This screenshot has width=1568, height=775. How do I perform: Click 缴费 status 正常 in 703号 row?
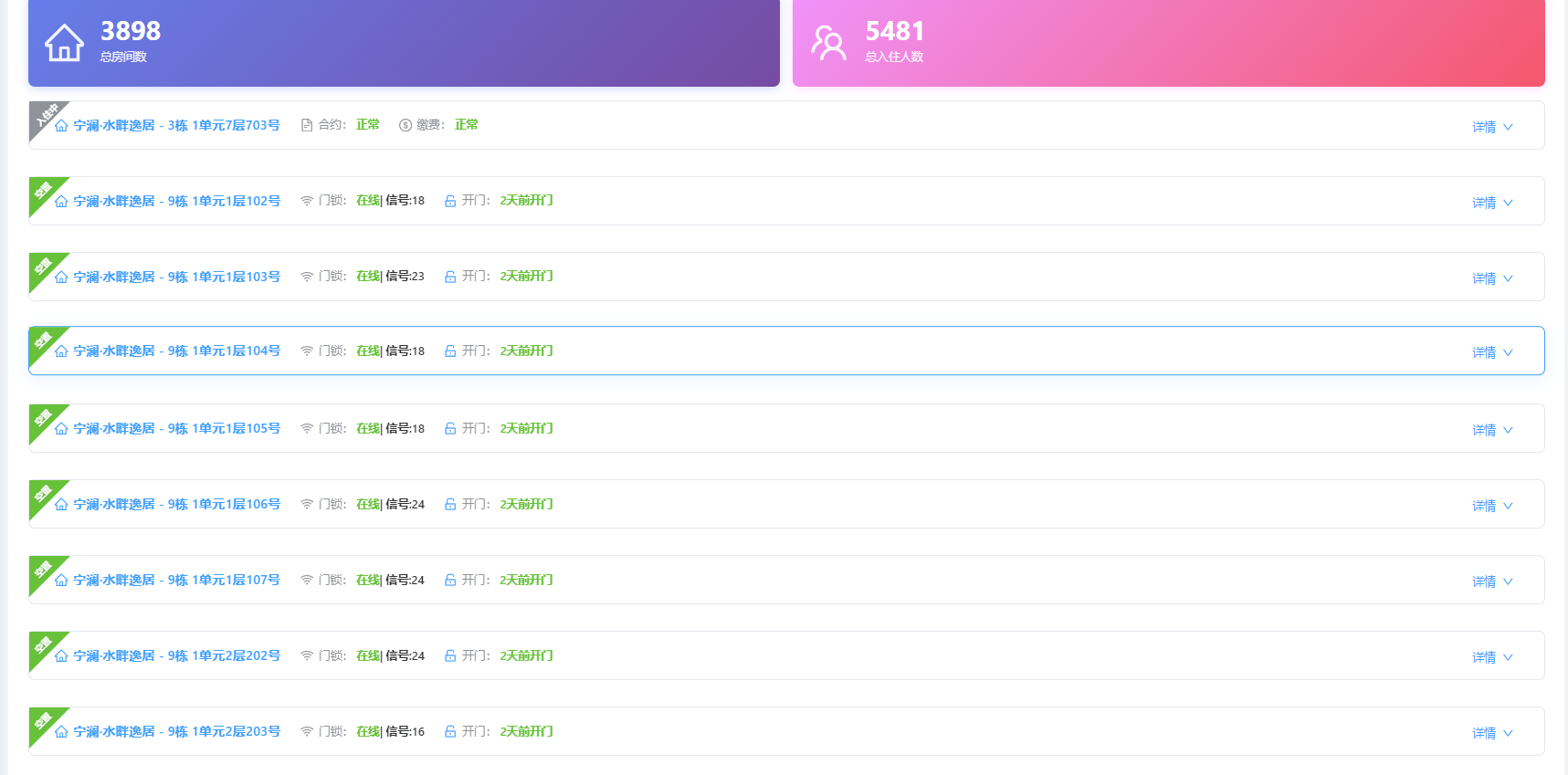pos(467,125)
